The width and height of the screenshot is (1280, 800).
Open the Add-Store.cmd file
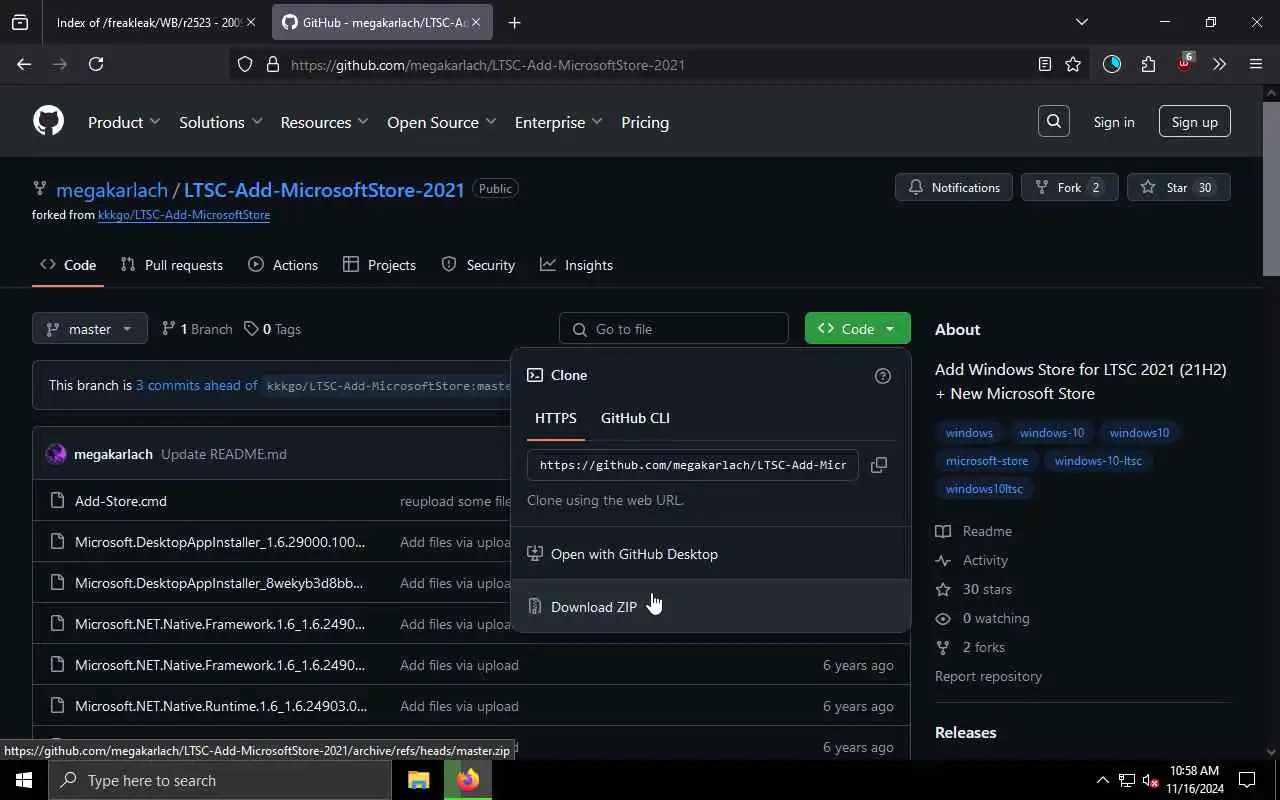[121, 501]
